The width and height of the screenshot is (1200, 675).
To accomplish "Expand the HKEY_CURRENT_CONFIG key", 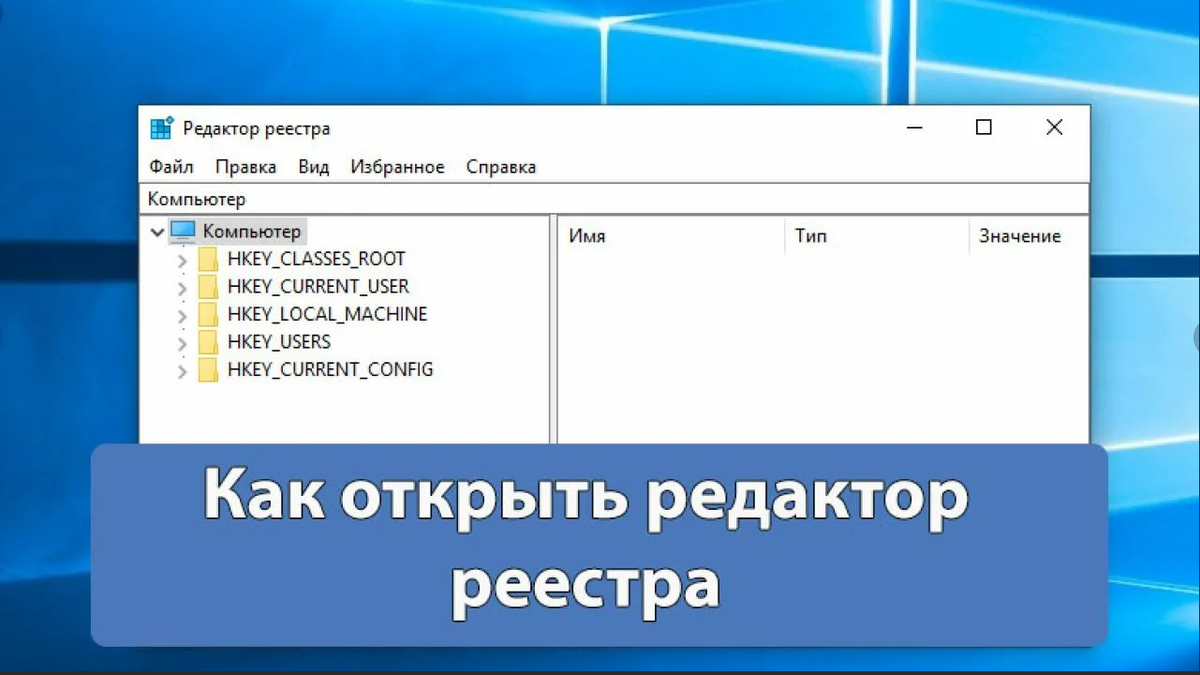I will click(182, 371).
